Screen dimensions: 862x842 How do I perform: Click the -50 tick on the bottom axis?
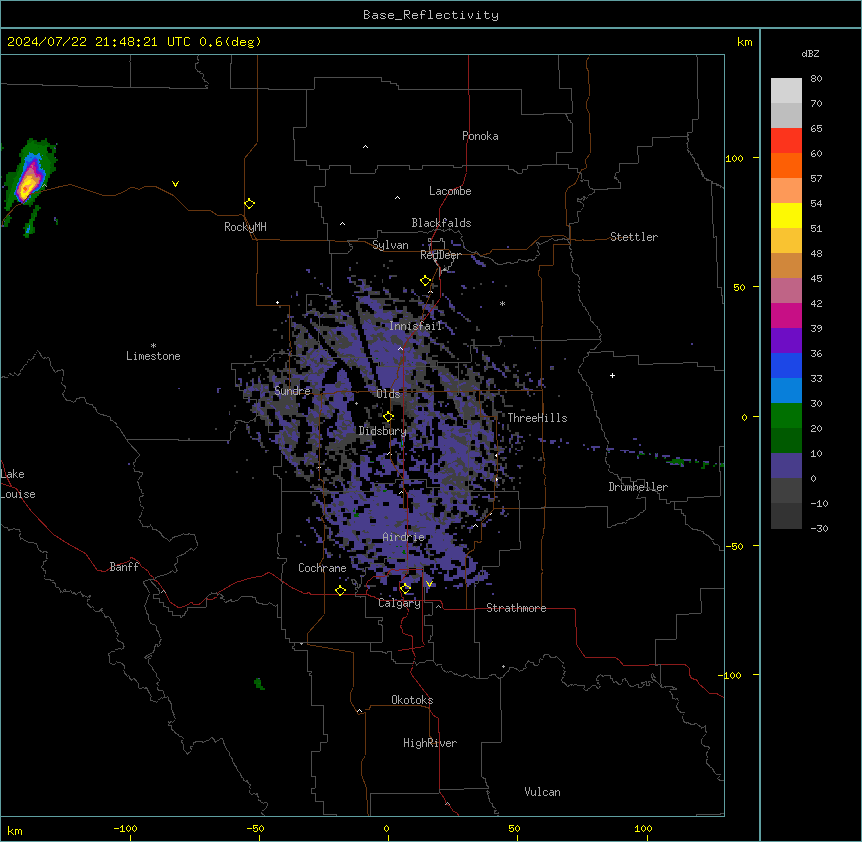255,828
